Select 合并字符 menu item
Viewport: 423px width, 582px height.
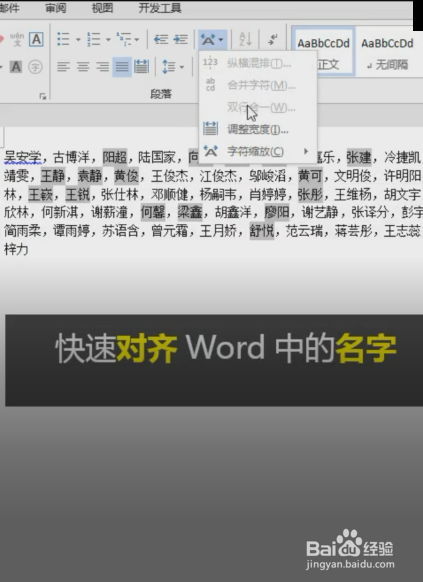pos(258,85)
